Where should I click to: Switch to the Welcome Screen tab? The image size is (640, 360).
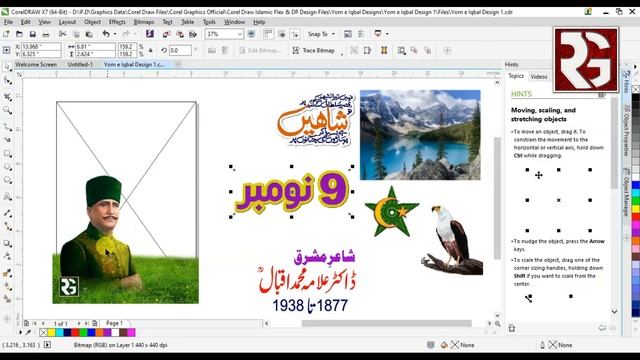click(x=36, y=64)
